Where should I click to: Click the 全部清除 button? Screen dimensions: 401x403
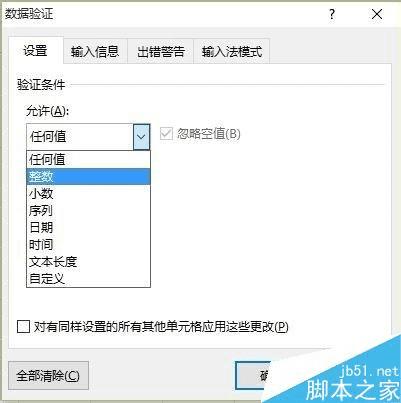click(48, 376)
